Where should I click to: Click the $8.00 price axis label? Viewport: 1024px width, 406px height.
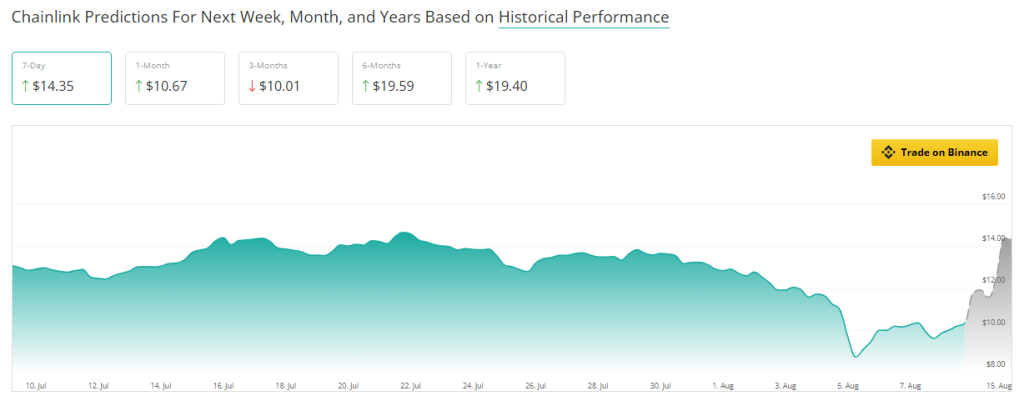[x=995, y=364]
